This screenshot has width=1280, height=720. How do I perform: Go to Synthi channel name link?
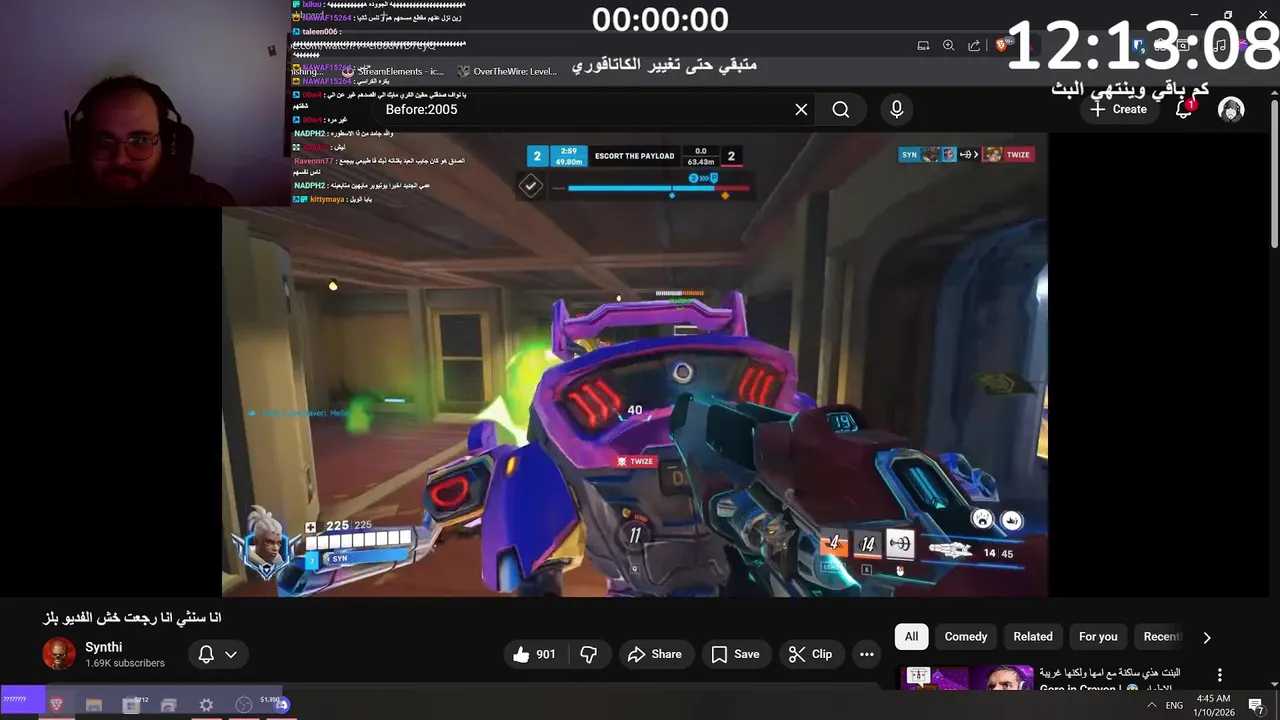click(x=104, y=647)
